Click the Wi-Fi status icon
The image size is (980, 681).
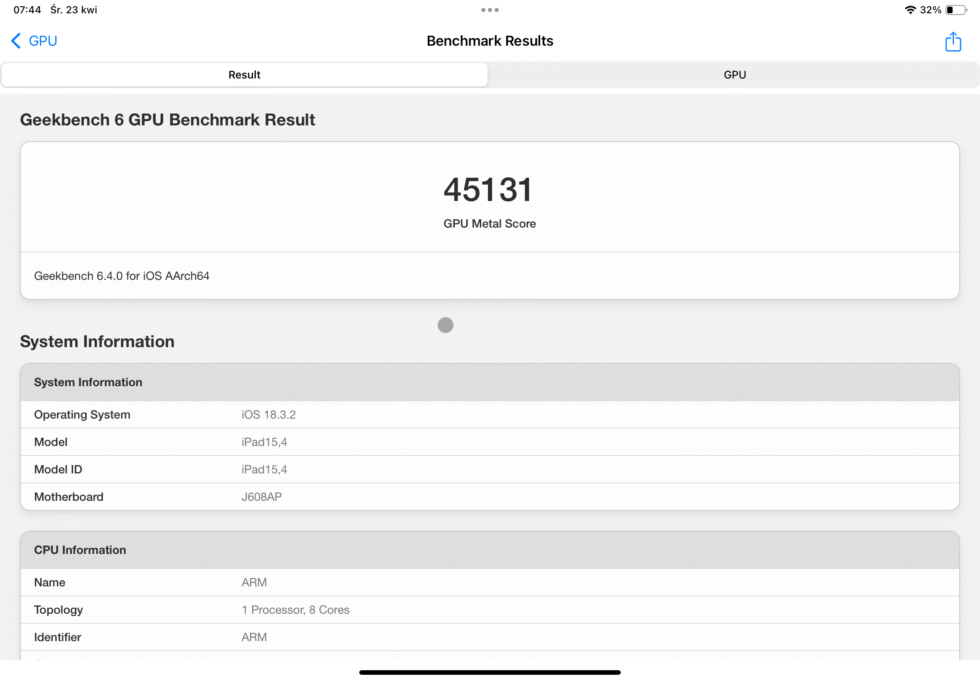(x=908, y=9)
